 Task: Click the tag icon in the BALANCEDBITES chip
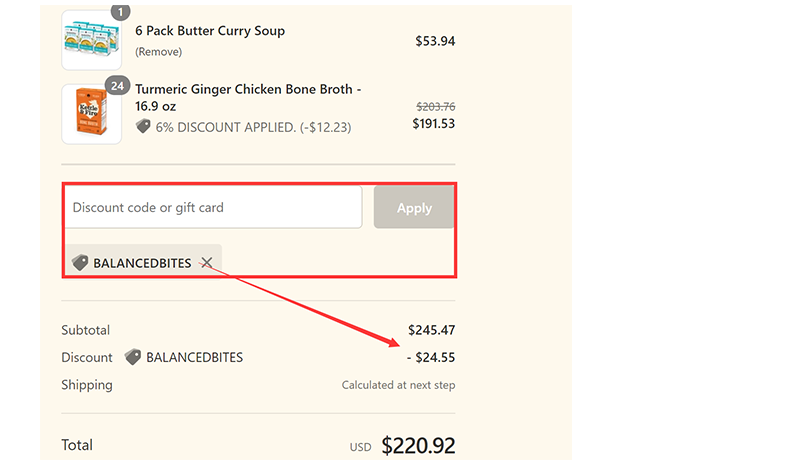pos(80,263)
